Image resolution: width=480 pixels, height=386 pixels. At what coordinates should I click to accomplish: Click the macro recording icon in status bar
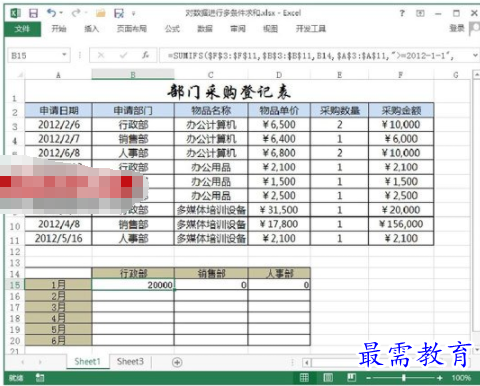40,378
